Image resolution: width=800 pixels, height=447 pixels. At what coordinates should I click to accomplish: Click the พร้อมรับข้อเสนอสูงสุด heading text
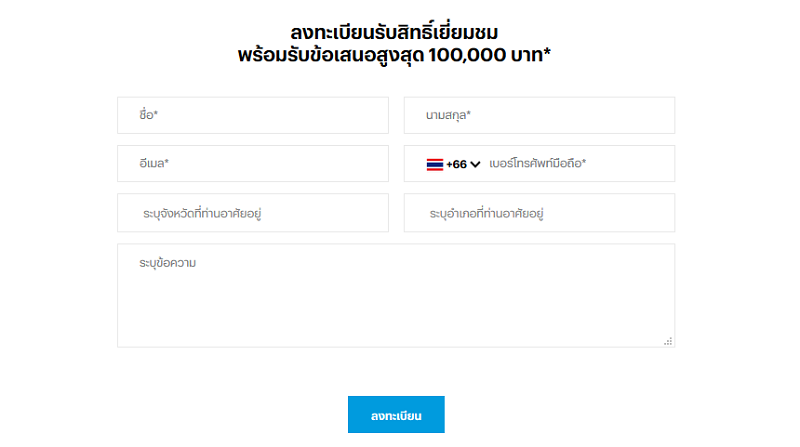(x=325, y=55)
